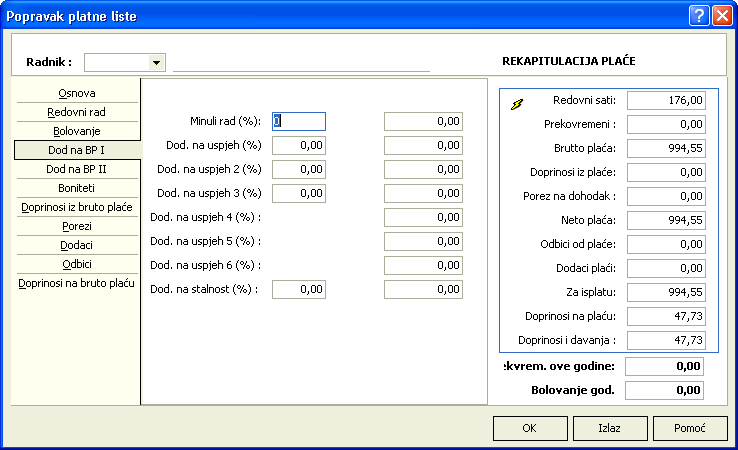Click the yellow lightning recalculate icon
The width and height of the screenshot is (738, 450).
coord(517,103)
